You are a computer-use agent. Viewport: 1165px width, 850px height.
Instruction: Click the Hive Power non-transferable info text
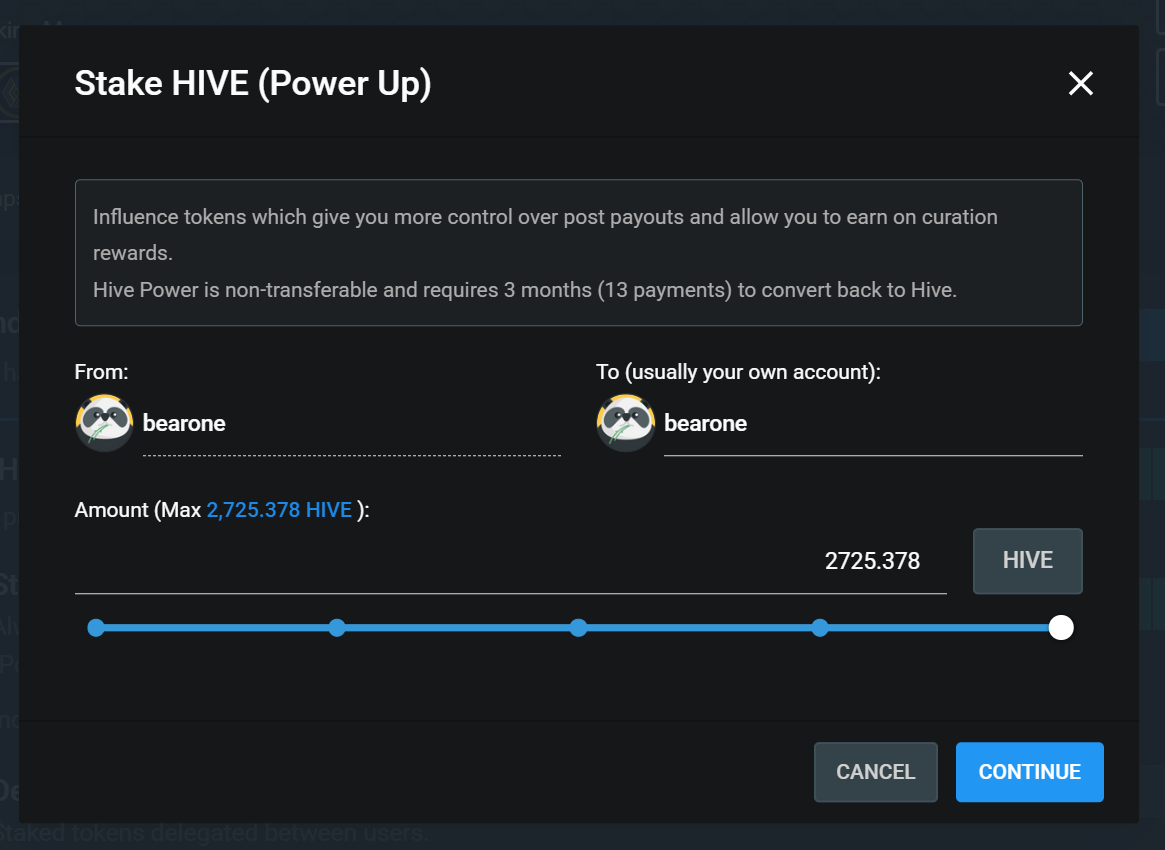(525, 290)
